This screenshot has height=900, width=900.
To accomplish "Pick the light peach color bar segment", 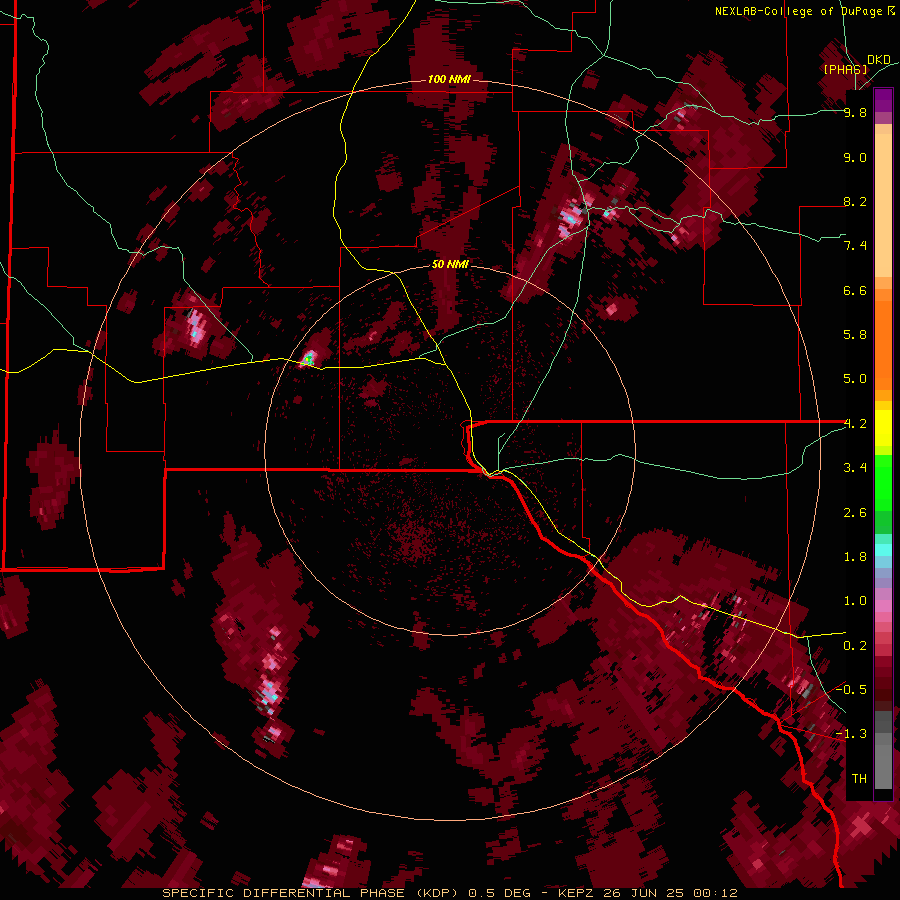I will coord(883,207).
